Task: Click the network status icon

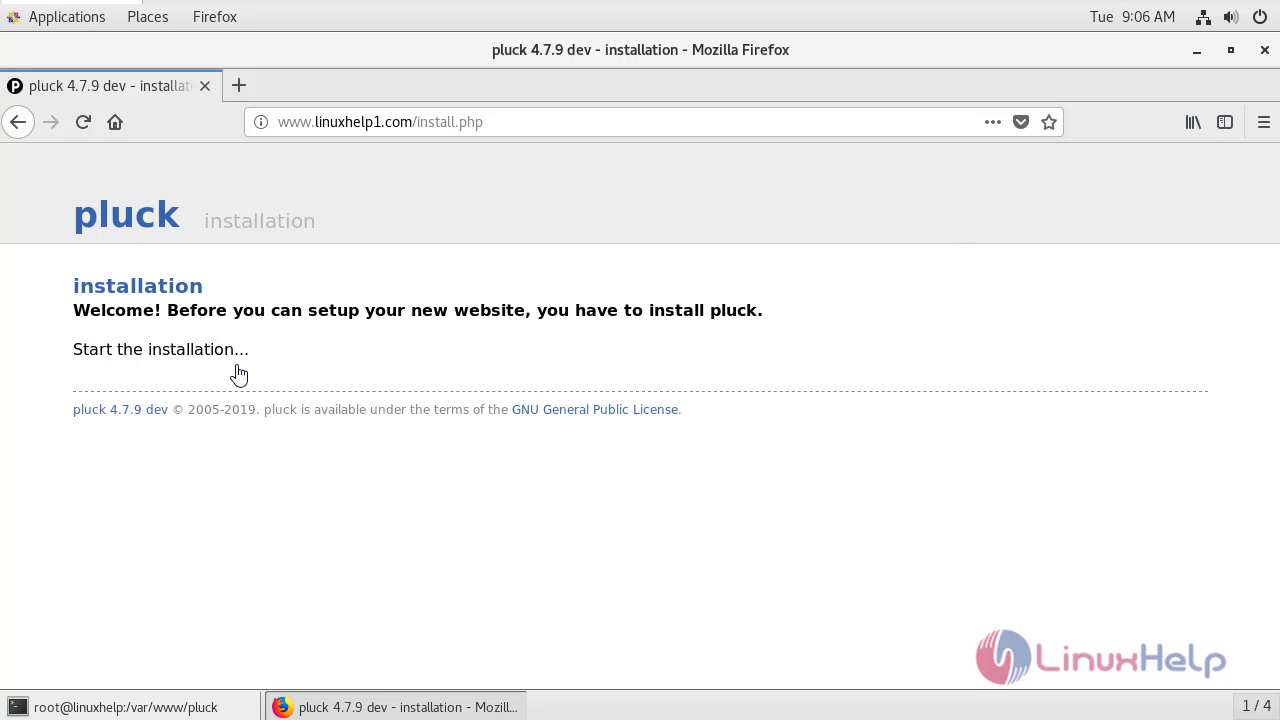Action: point(1203,17)
